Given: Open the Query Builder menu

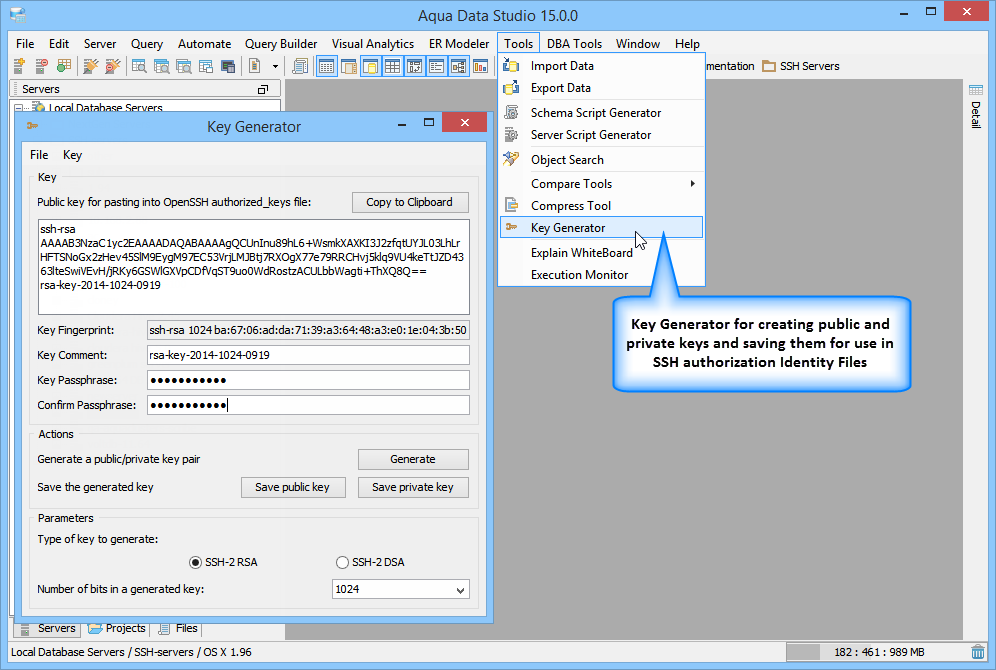Looking at the screenshot, I should coord(281,44).
